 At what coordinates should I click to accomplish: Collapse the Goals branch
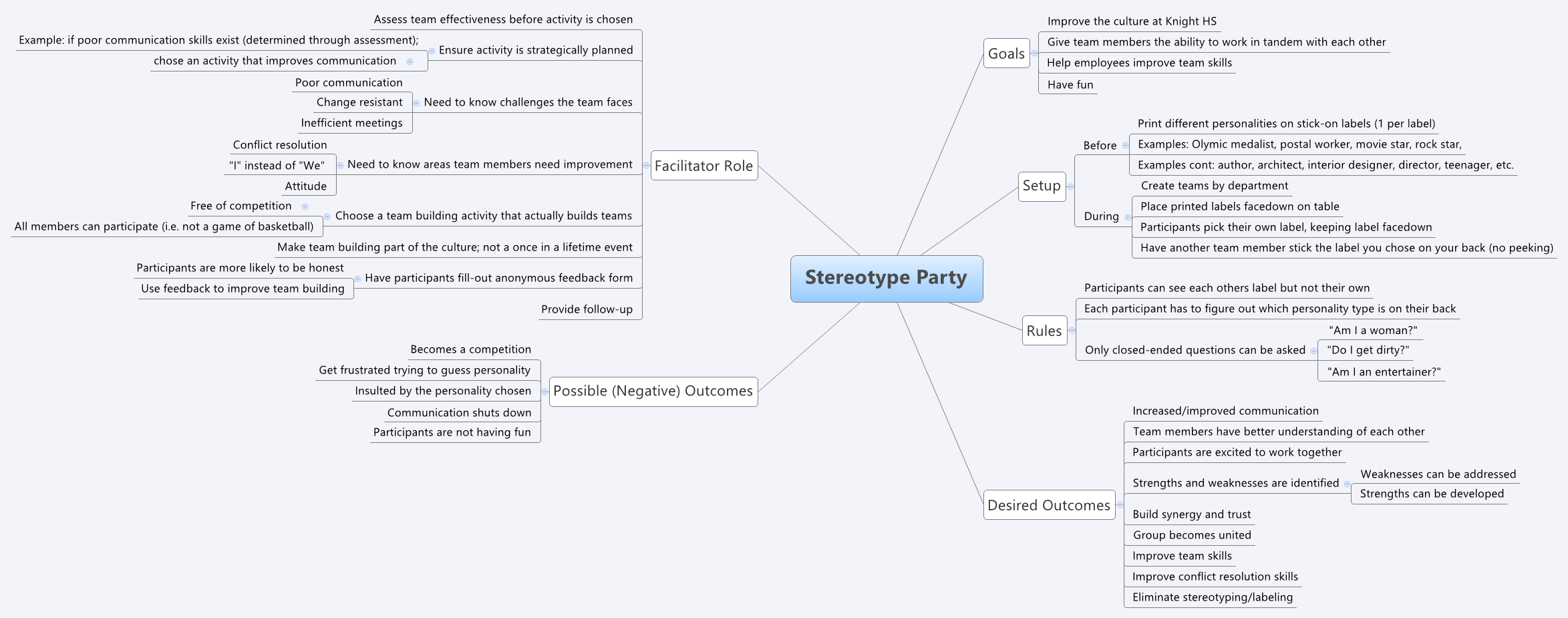[1034, 53]
